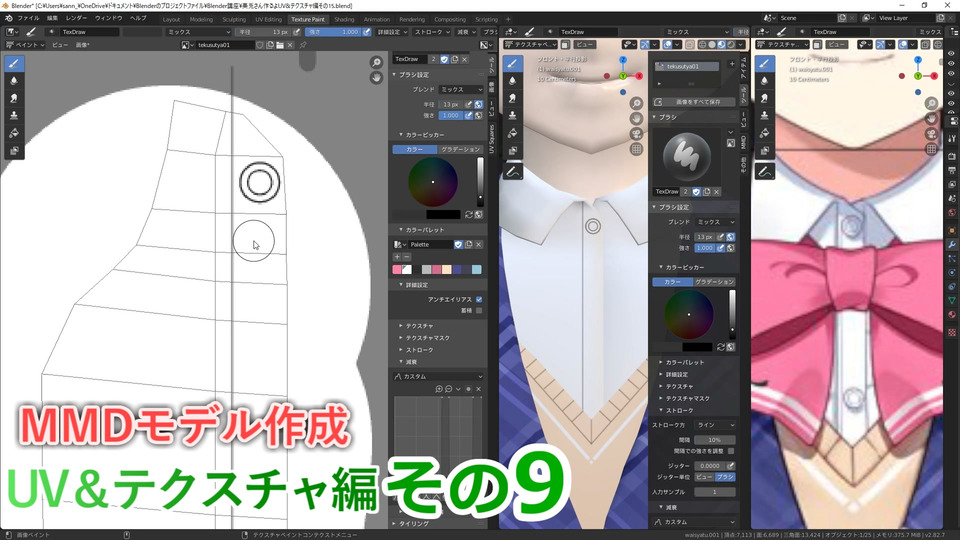Add new palette color with plus
The width and height of the screenshot is (960, 540).
click(x=397, y=257)
